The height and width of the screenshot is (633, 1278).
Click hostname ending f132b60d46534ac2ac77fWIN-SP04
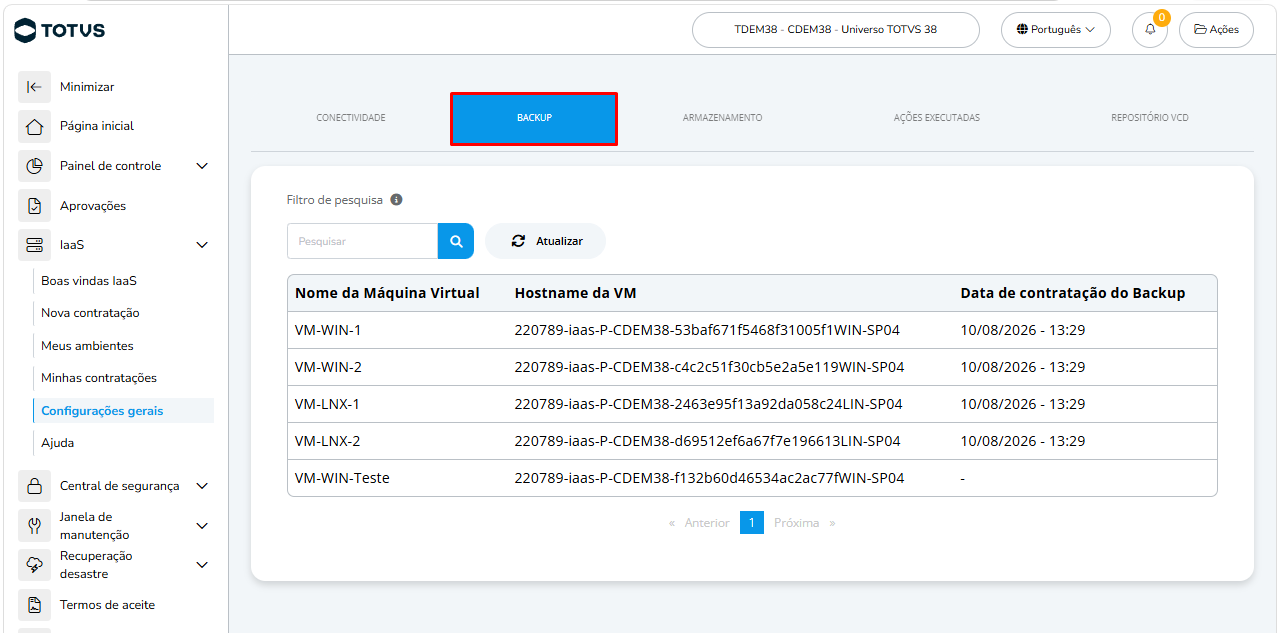pos(709,478)
